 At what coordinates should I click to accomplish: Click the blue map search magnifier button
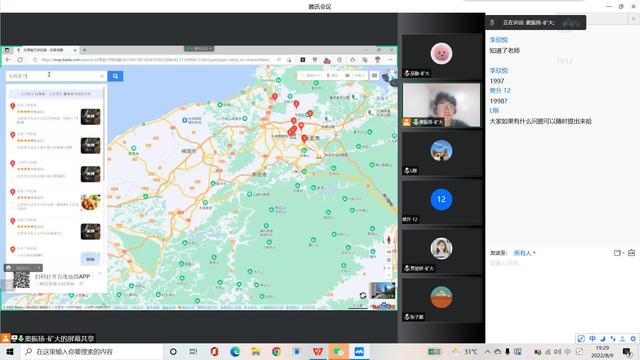click(x=116, y=76)
